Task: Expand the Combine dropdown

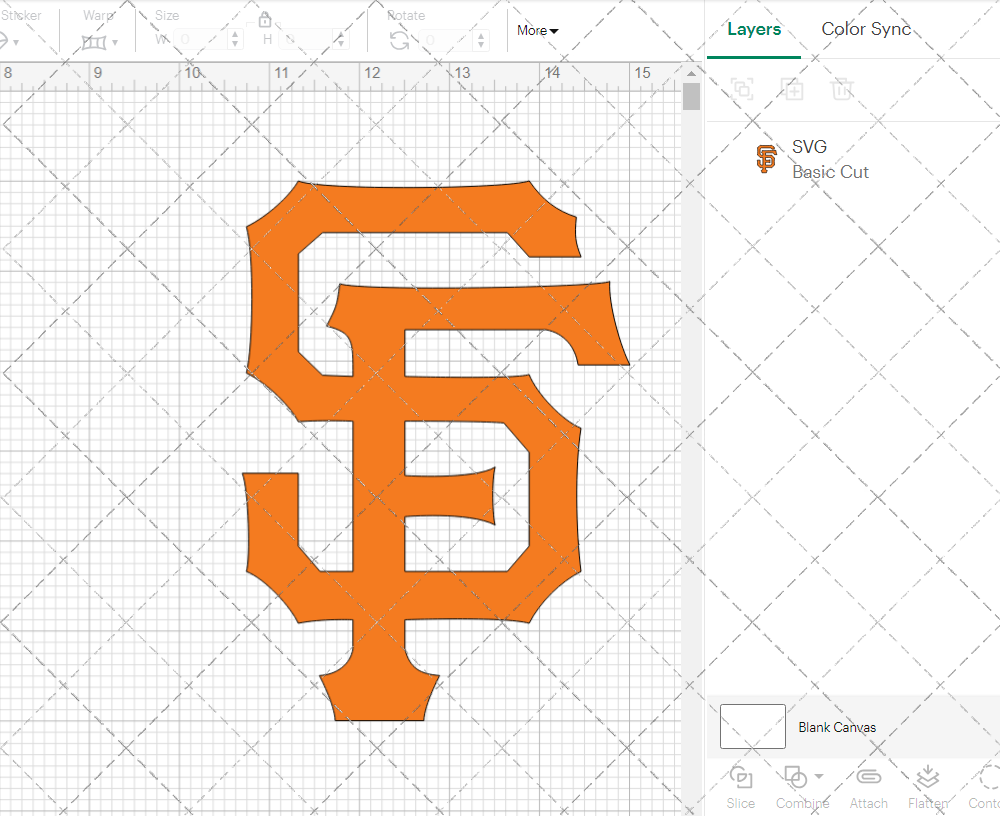Action: click(x=819, y=776)
